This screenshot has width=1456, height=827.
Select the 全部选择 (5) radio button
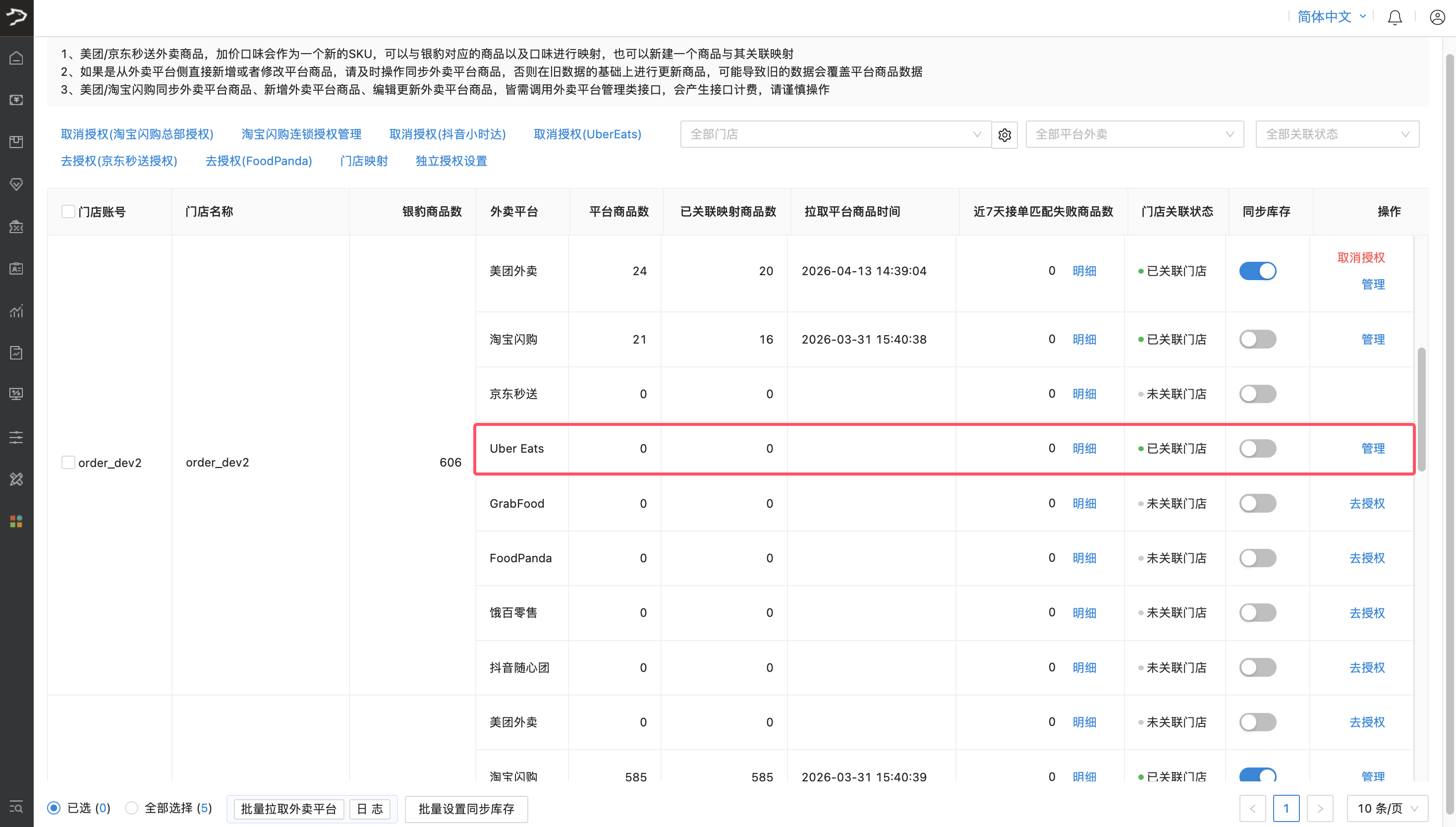point(131,808)
